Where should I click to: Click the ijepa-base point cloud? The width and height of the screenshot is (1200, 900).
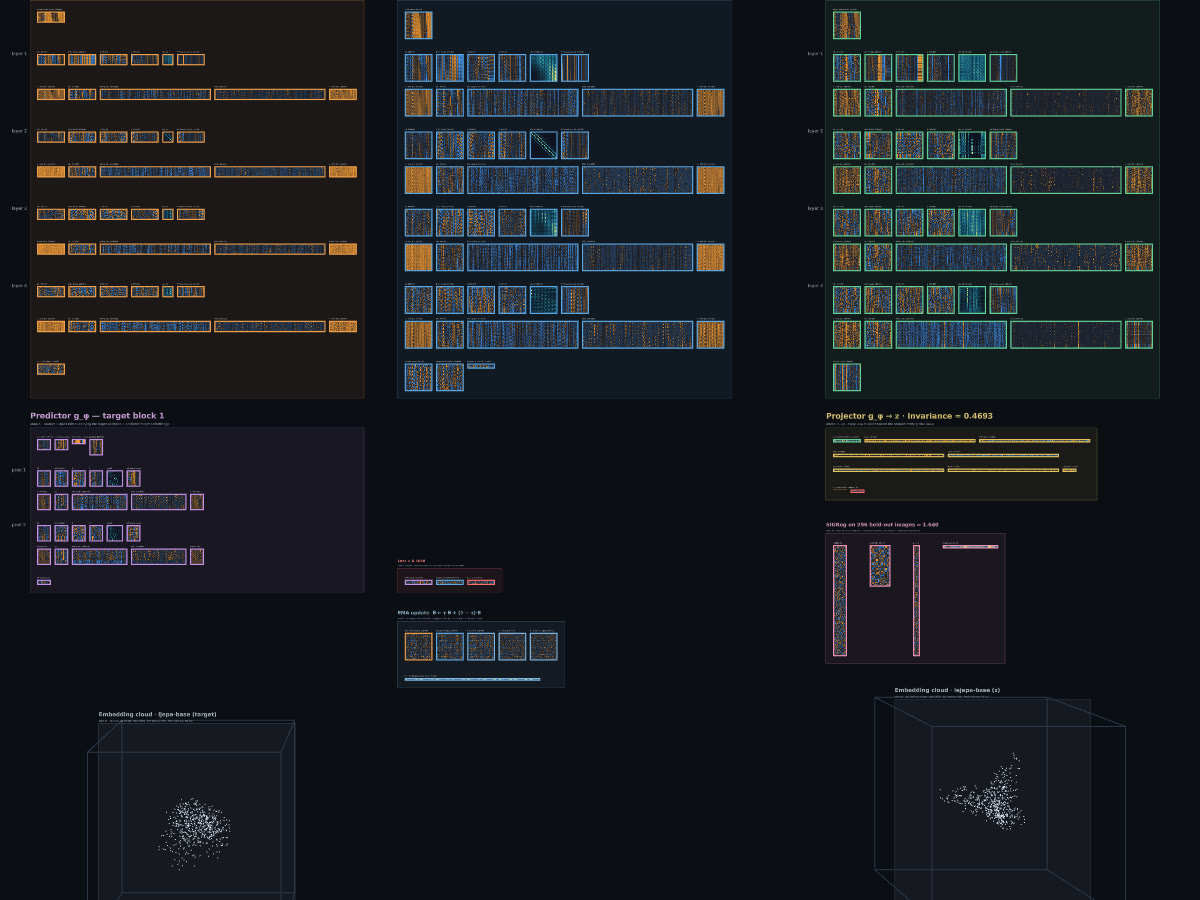coord(195,830)
